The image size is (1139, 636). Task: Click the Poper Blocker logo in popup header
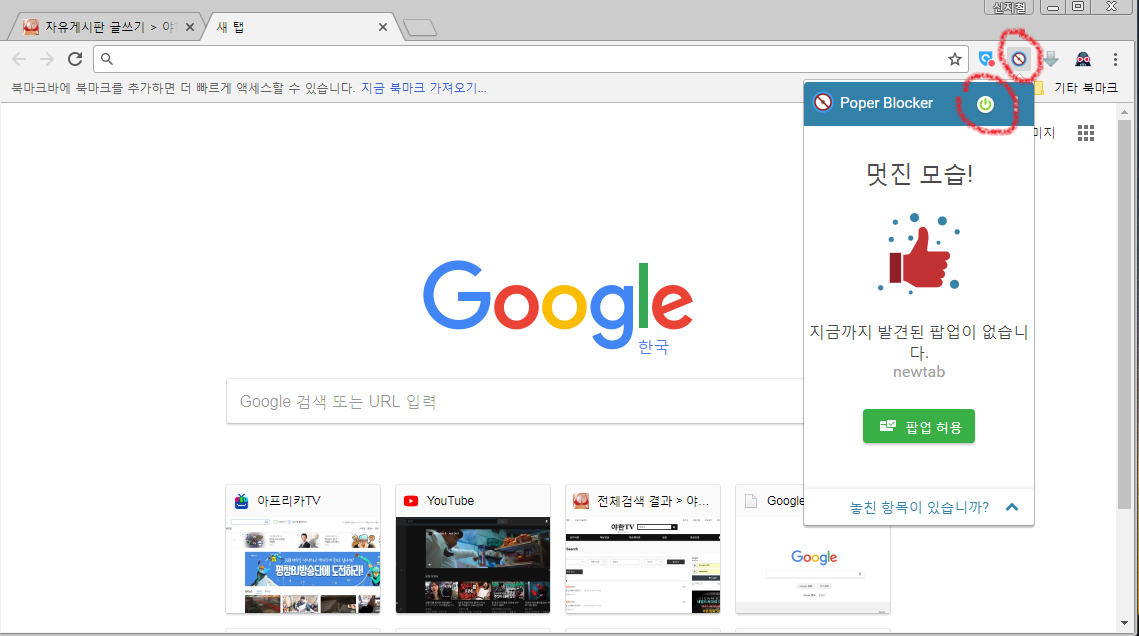click(823, 102)
